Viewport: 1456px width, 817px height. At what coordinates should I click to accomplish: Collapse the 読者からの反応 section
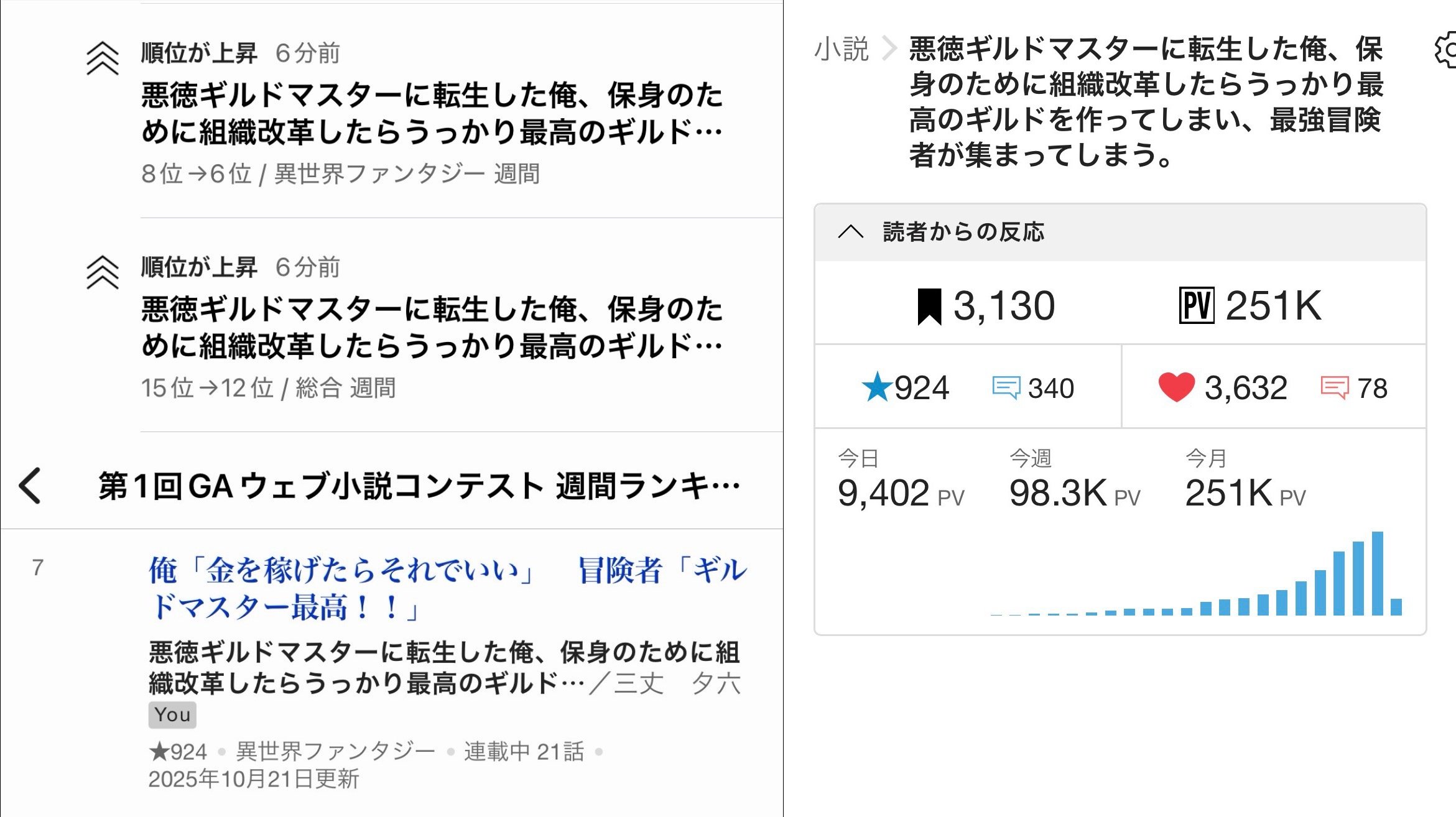click(850, 232)
